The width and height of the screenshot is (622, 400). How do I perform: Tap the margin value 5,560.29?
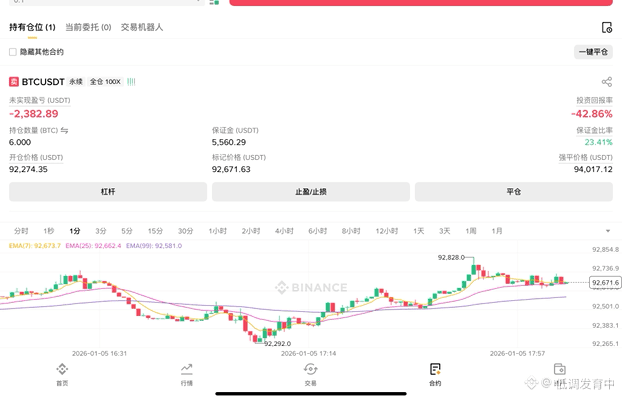(229, 142)
